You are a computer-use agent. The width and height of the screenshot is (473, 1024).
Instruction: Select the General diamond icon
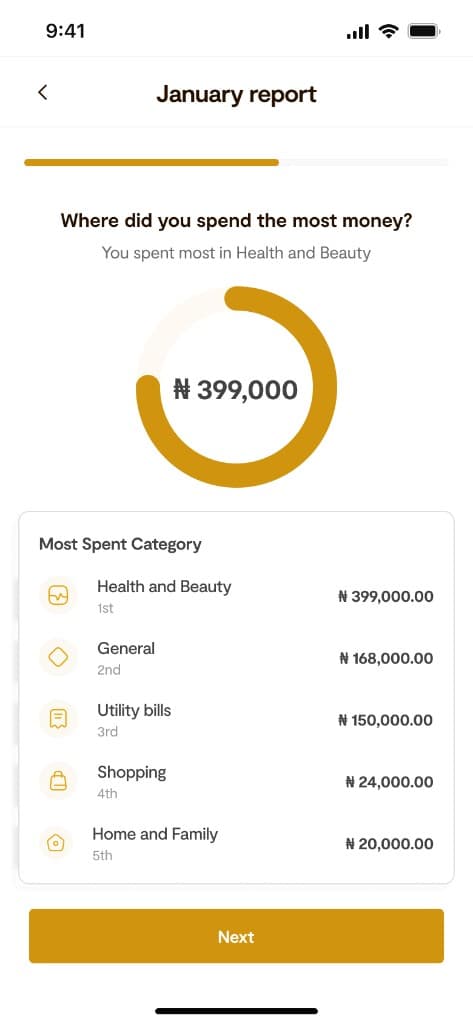tap(59, 658)
